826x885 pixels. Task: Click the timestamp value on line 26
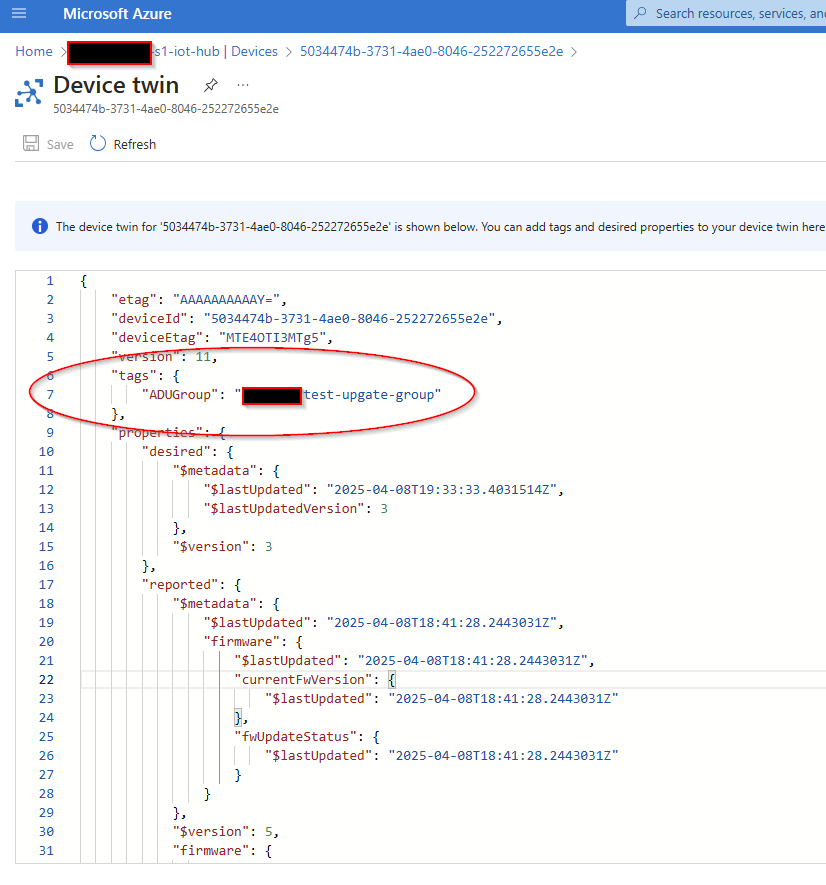tap(503, 756)
